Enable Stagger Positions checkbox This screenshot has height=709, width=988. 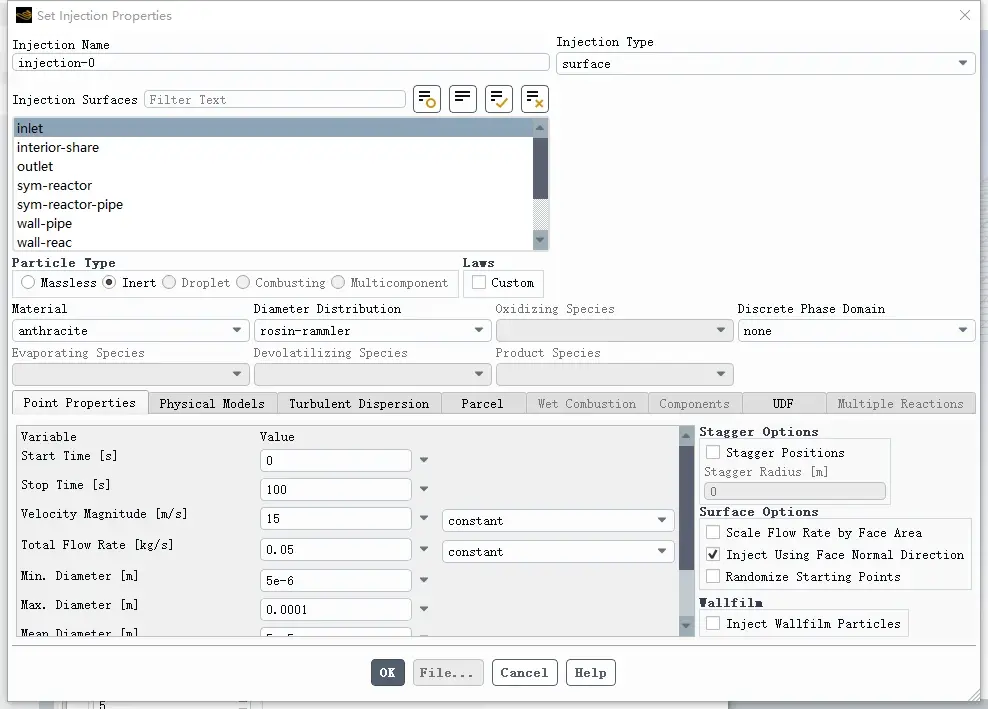pyautogui.click(x=713, y=452)
